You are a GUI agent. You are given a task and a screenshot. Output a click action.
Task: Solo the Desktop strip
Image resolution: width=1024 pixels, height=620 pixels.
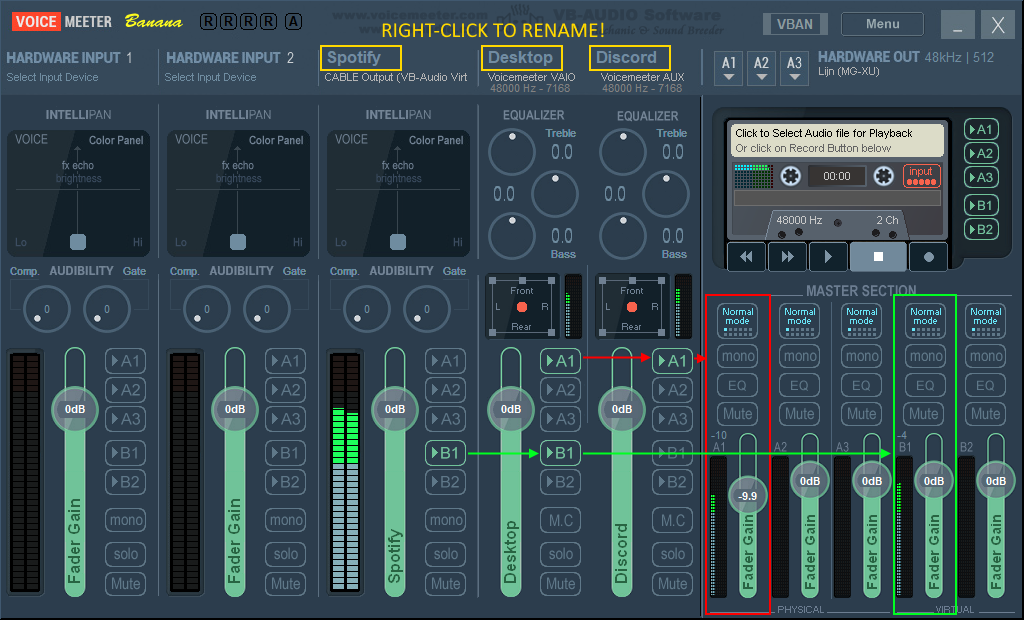pyautogui.click(x=560, y=554)
